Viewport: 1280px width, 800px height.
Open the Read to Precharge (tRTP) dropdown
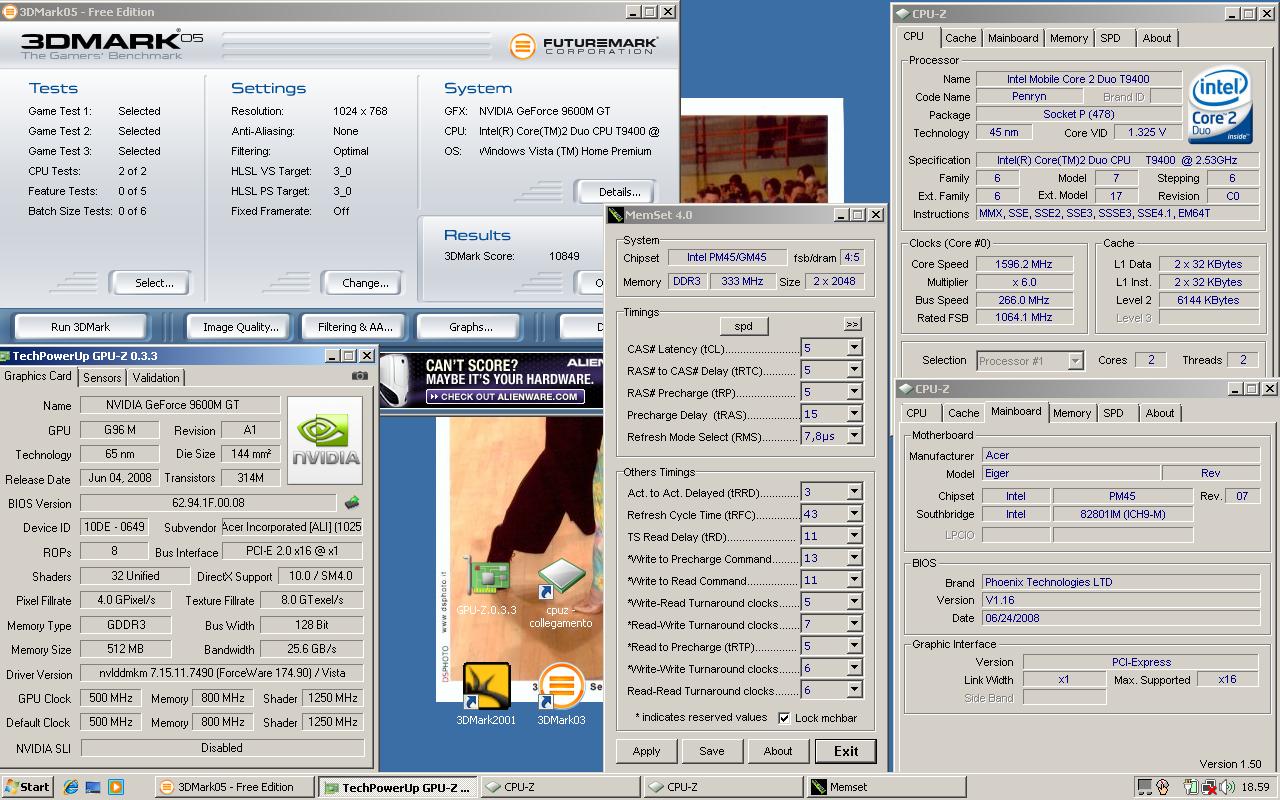[x=854, y=646]
